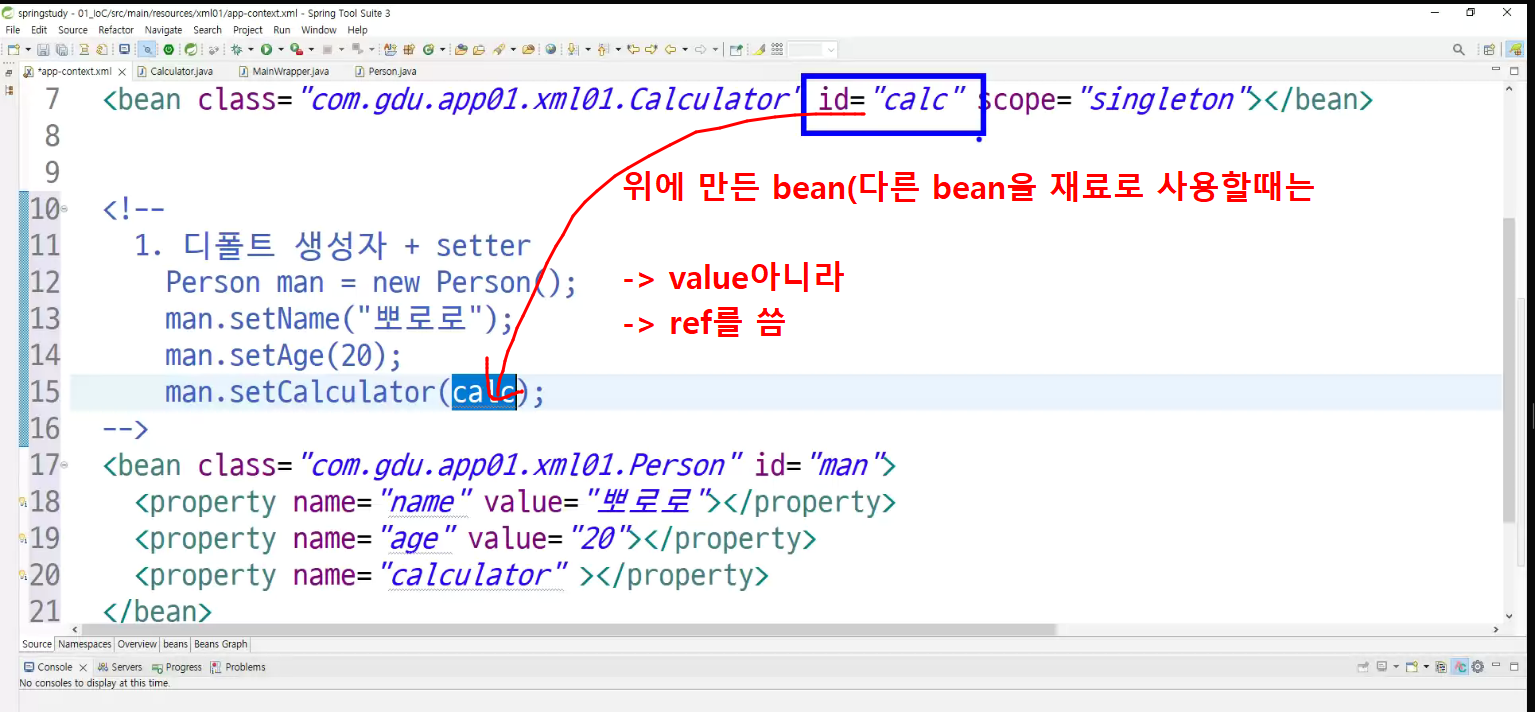Click the Previous Annotation toolbar icon
Viewport: 1535px width, 712px height.
602,49
